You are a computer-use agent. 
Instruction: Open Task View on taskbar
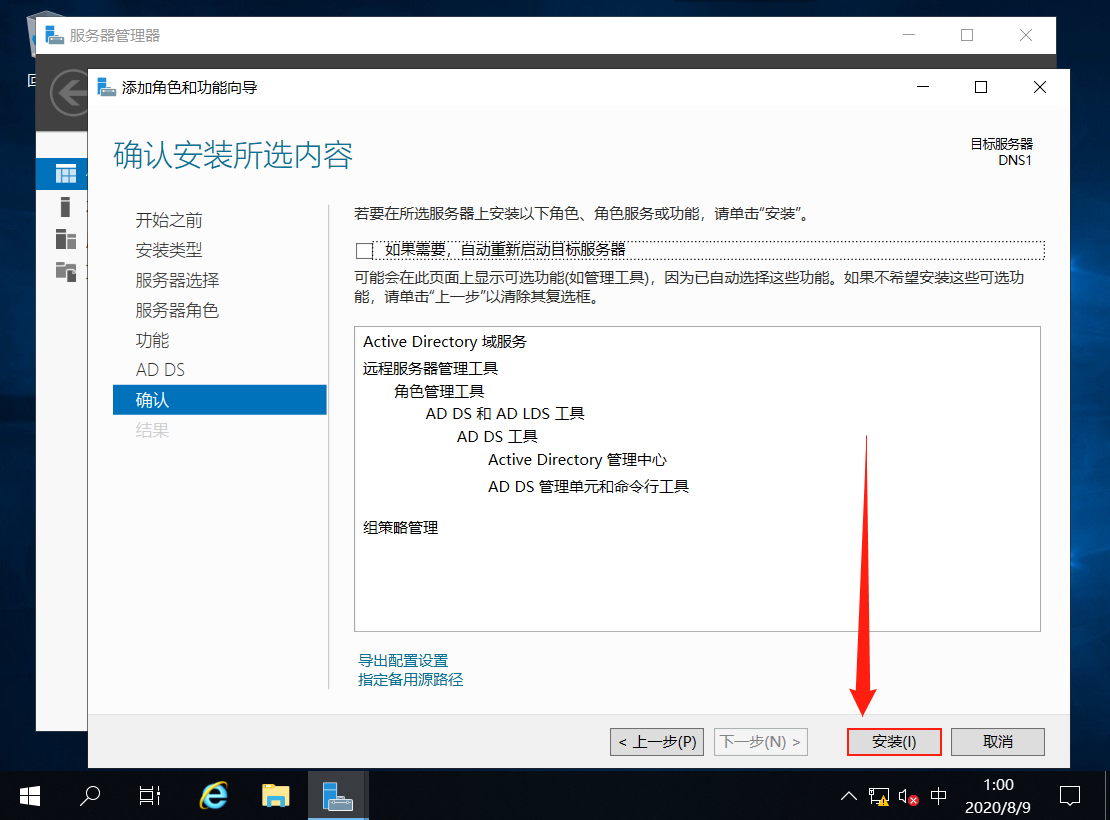click(150, 796)
